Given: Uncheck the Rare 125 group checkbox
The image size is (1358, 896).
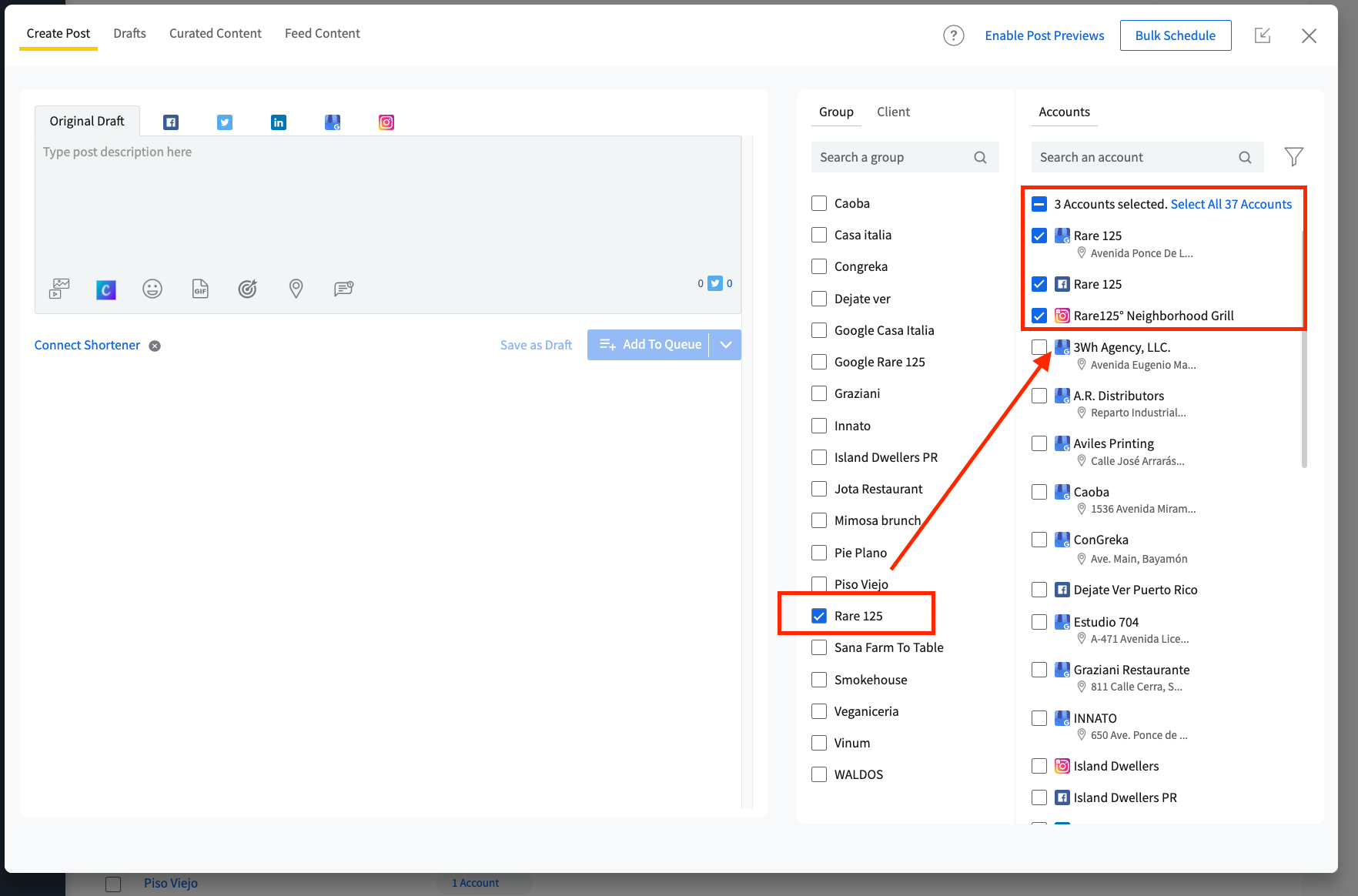Looking at the screenshot, I should pyautogui.click(x=819, y=616).
